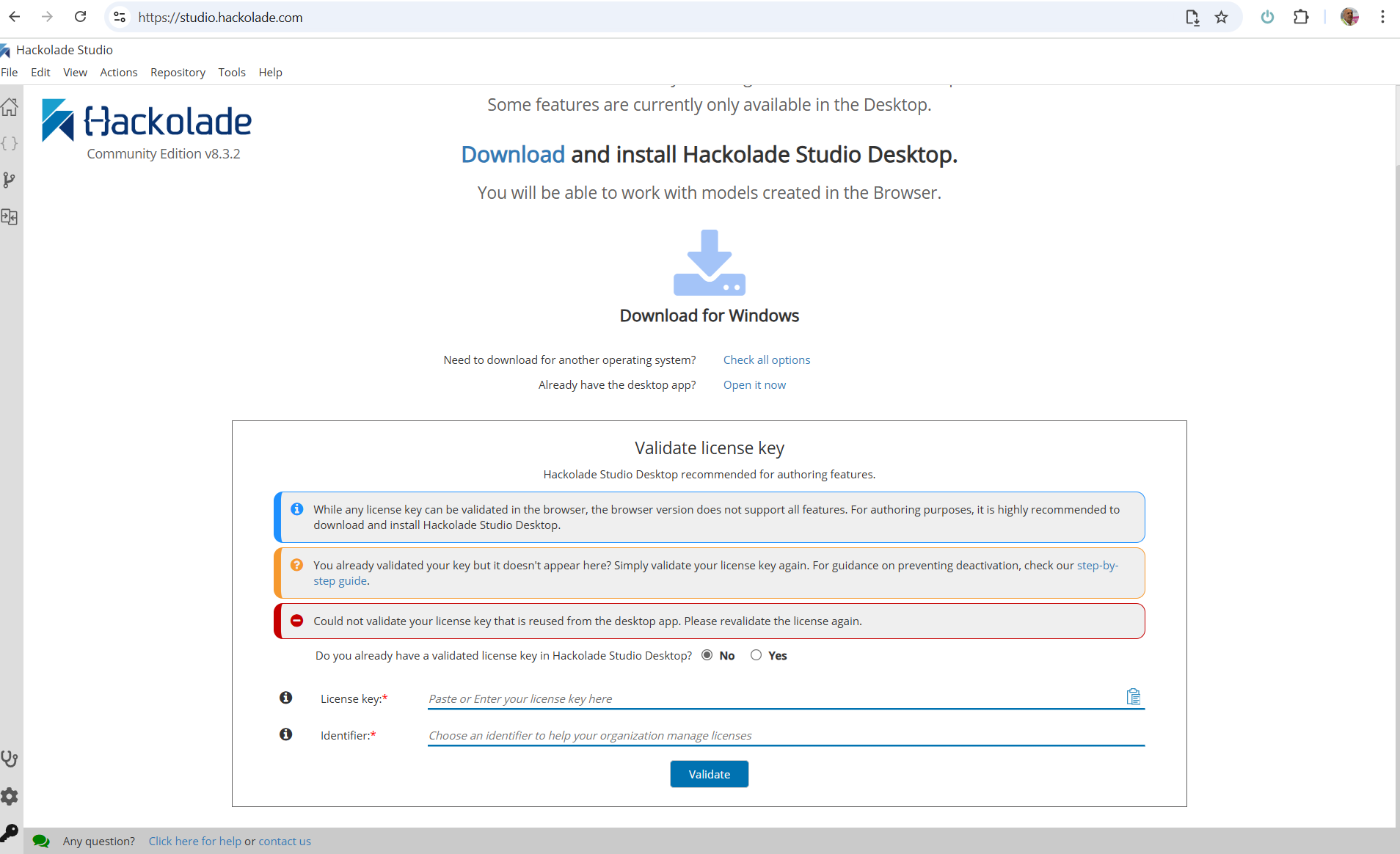Focus the Identifier input field
The height and width of the screenshot is (854, 1400).
point(786,735)
